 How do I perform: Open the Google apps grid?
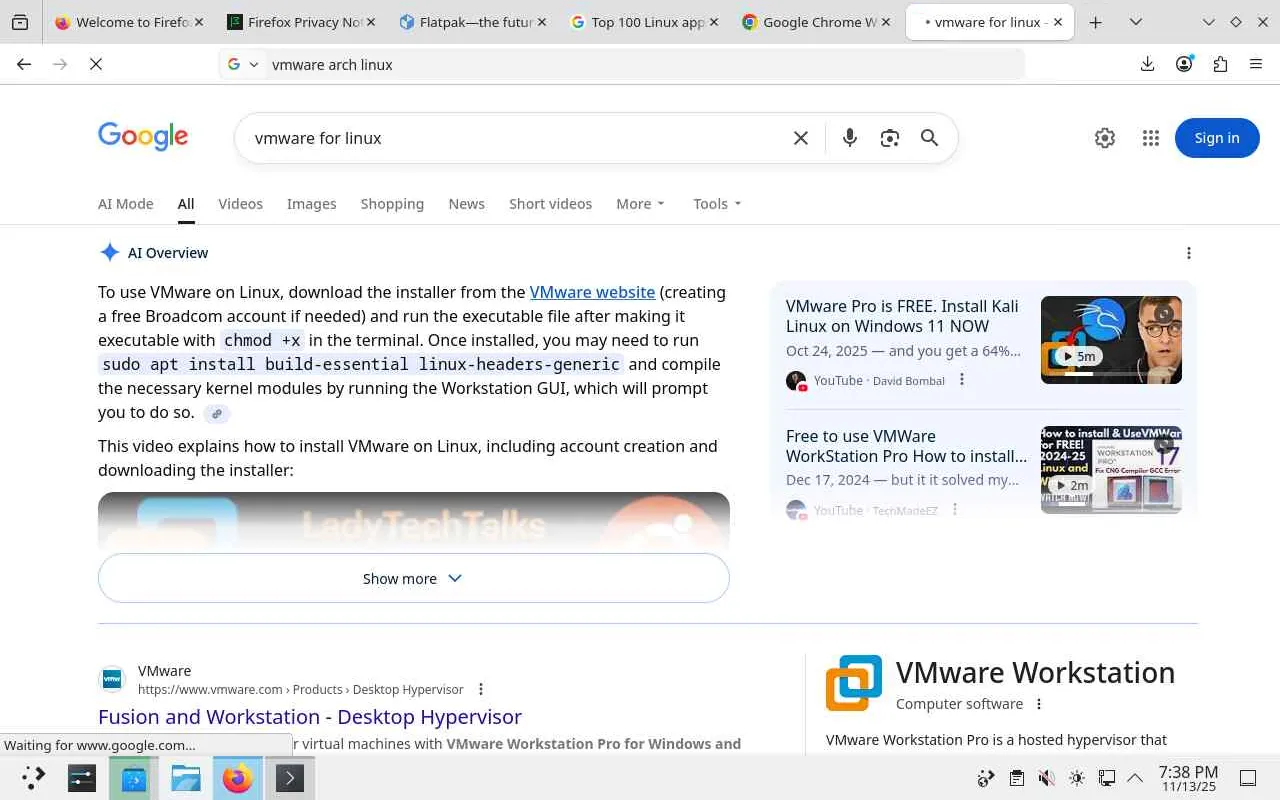pyautogui.click(x=1150, y=138)
